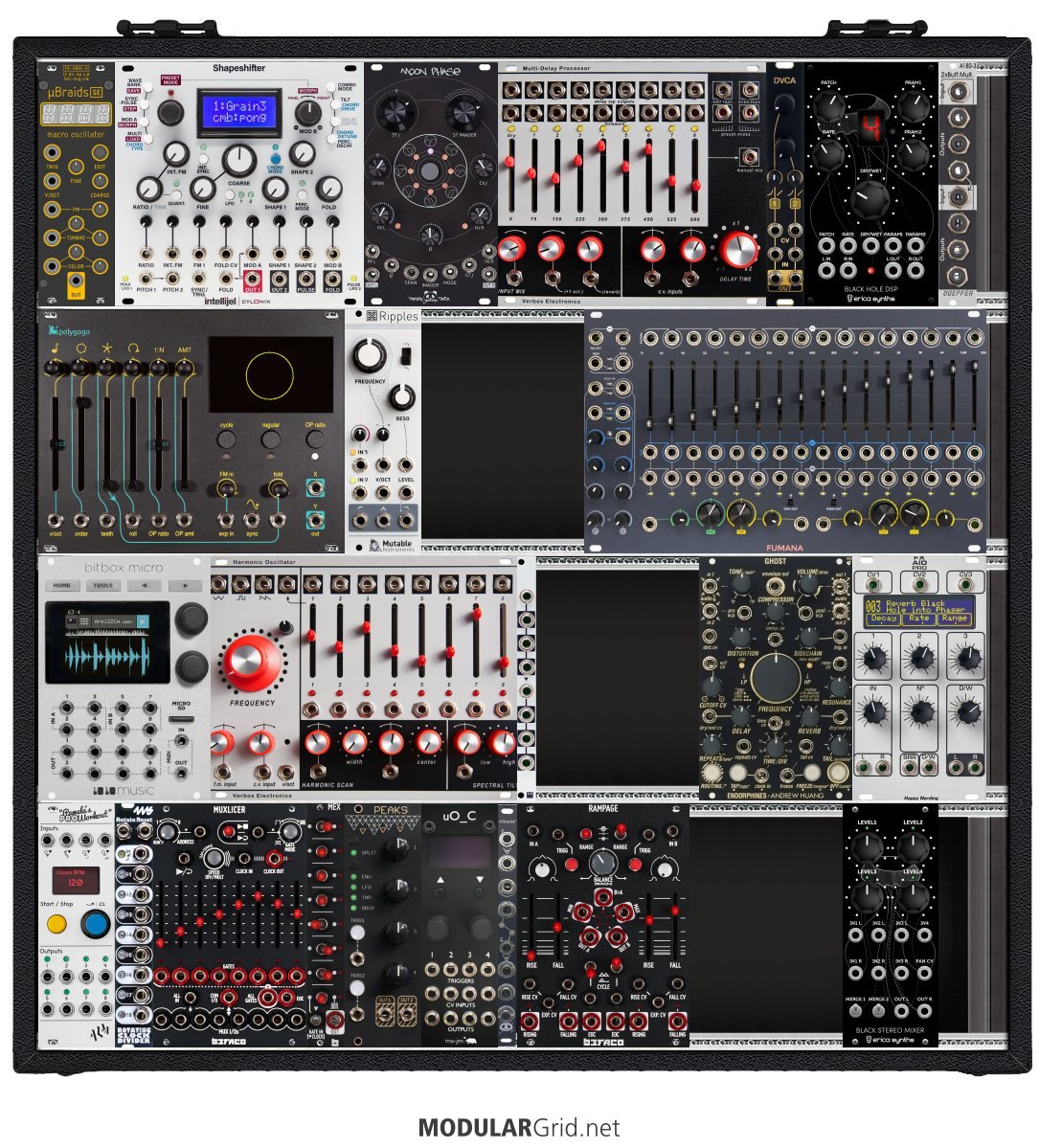Open the TOOLS page on bitbox micro
This screenshot has width=1039, height=1148.
click(102, 585)
